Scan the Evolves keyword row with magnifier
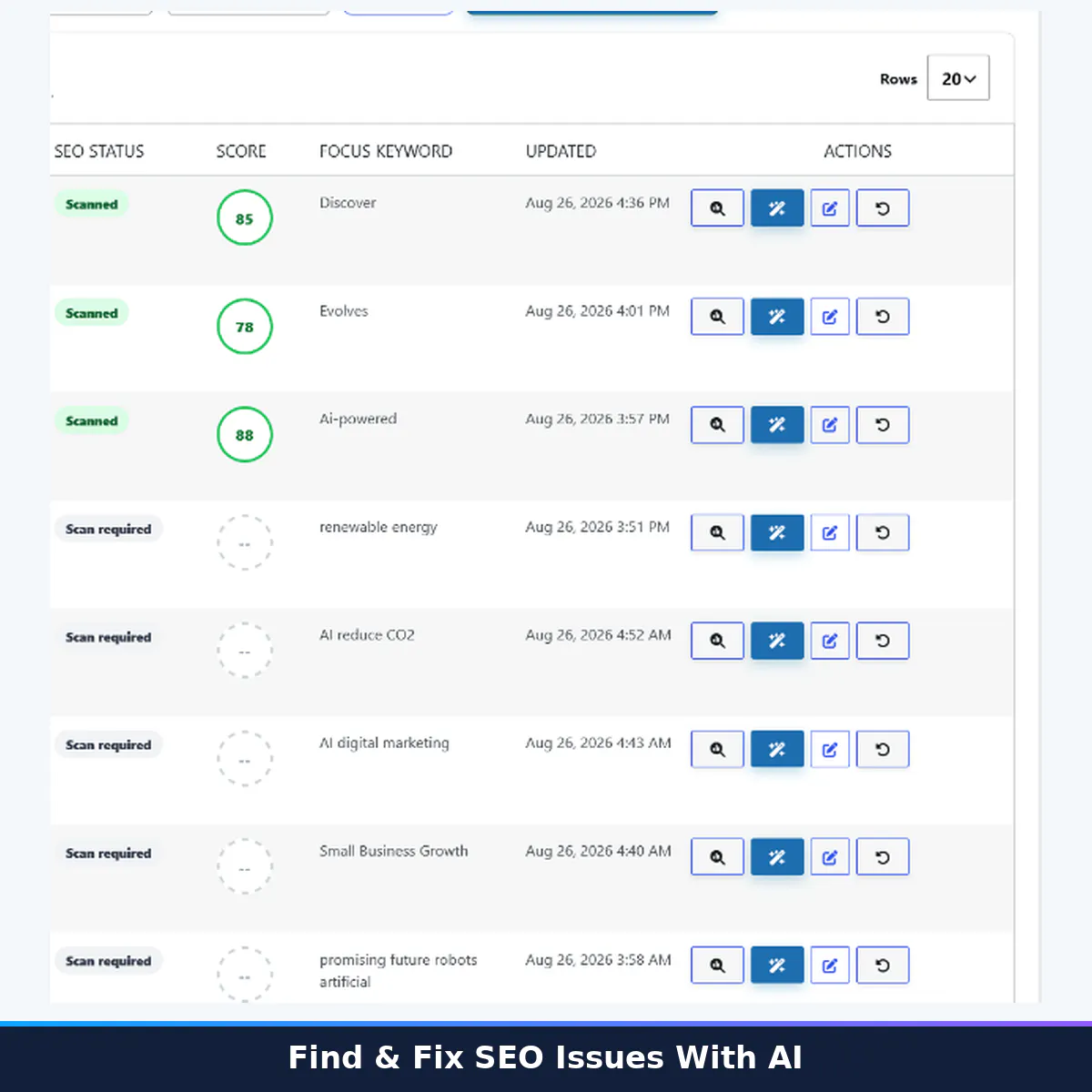The width and height of the screenshot is (1092, 1092). (x=717, y=317)
